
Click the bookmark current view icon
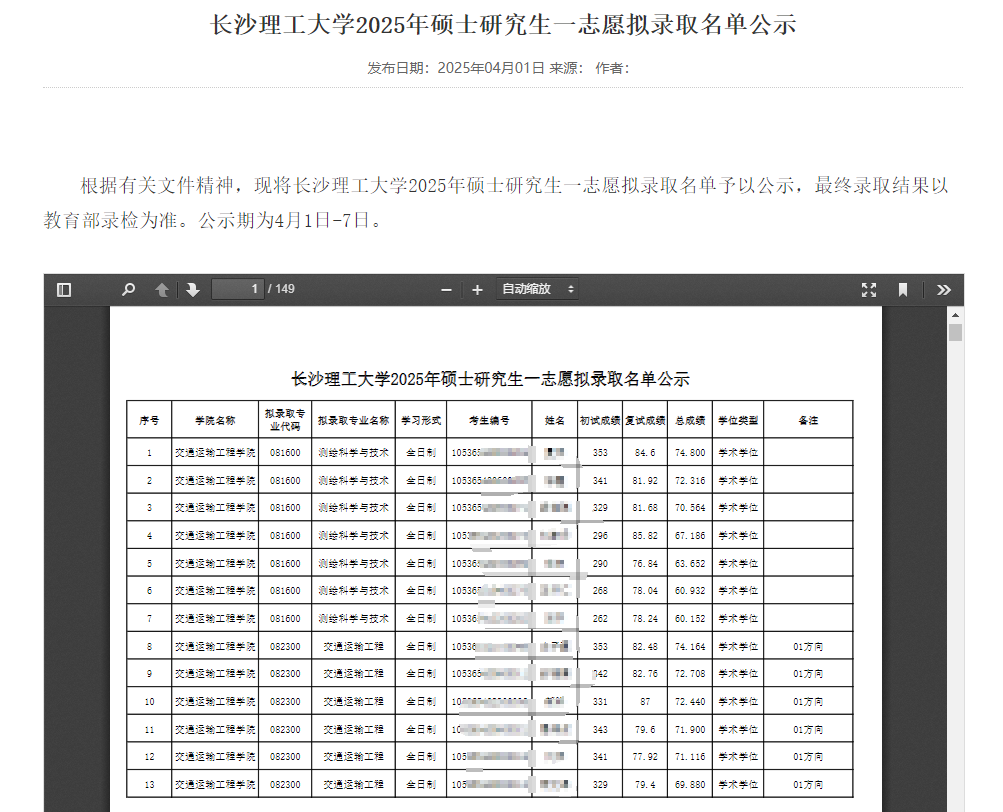click(x=903, y=290)
